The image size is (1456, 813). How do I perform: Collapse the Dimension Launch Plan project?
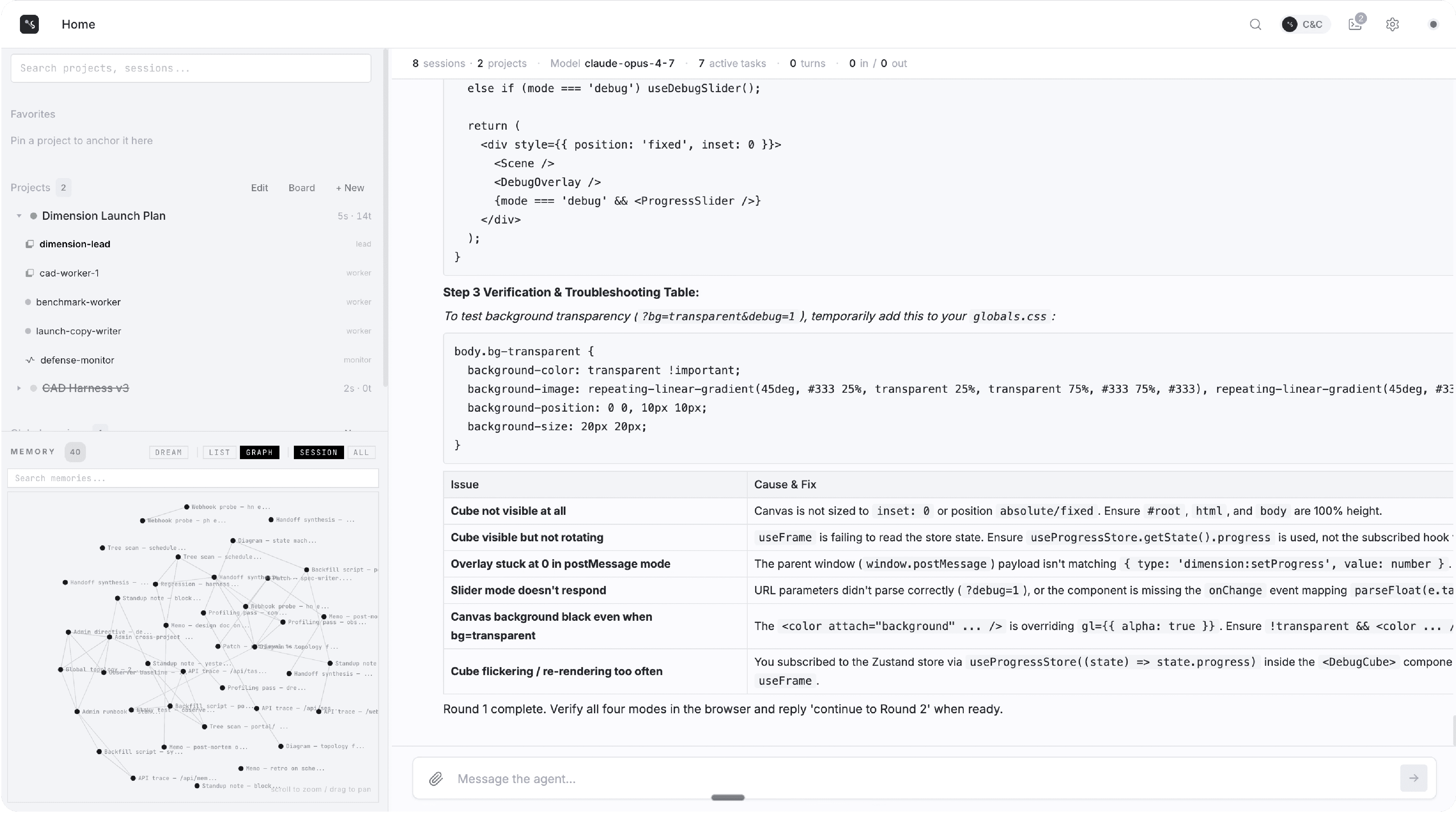pyautogui.click(x=19, y=216)
